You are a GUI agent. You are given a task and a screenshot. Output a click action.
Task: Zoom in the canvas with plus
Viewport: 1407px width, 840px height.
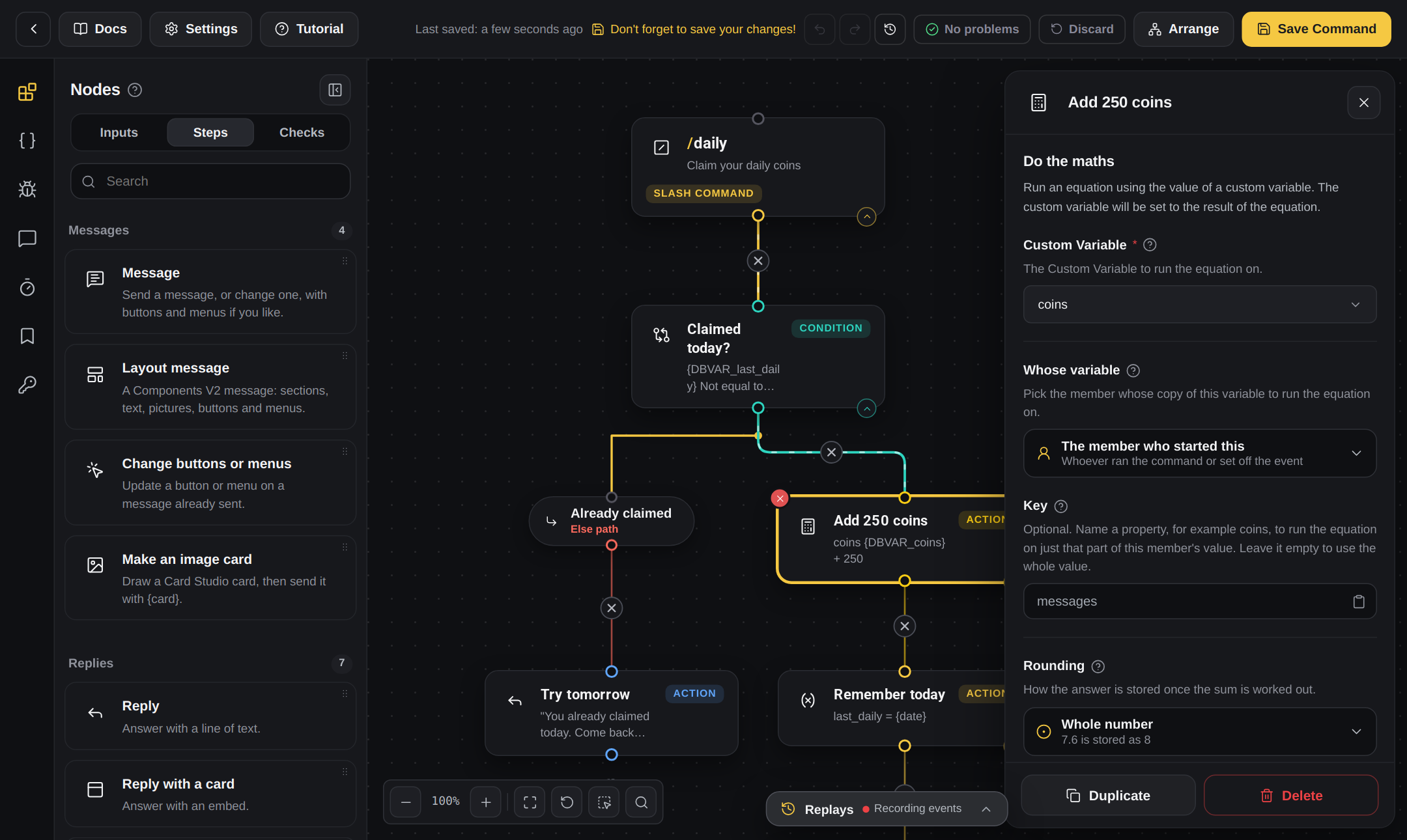pos(486,802)
